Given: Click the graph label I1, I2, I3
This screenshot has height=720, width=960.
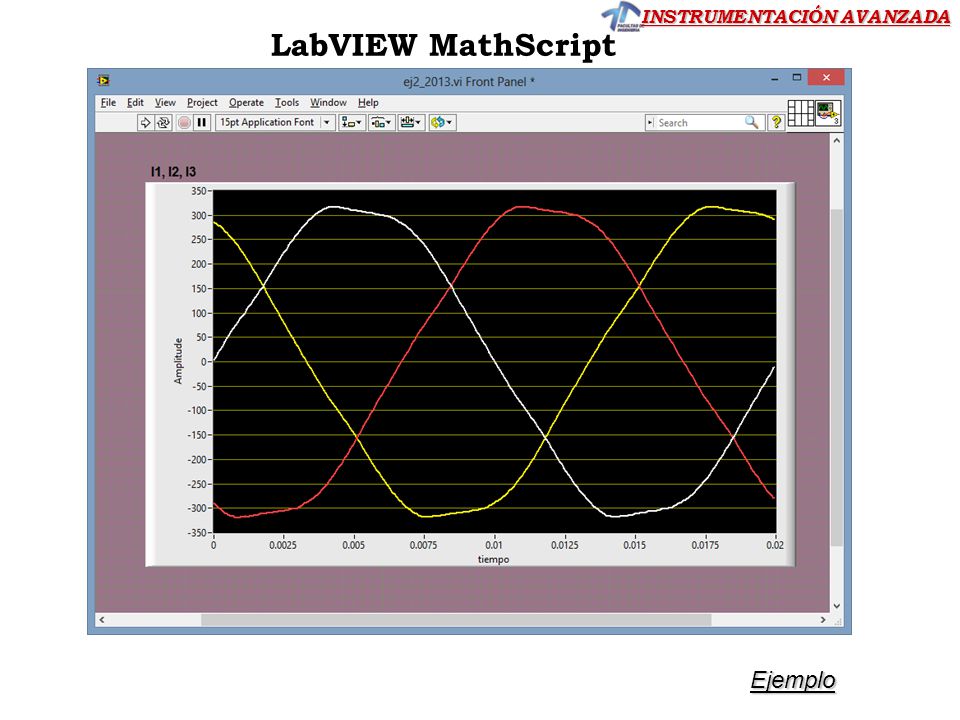Looking at the screenshot, I should tap(173, 172).
